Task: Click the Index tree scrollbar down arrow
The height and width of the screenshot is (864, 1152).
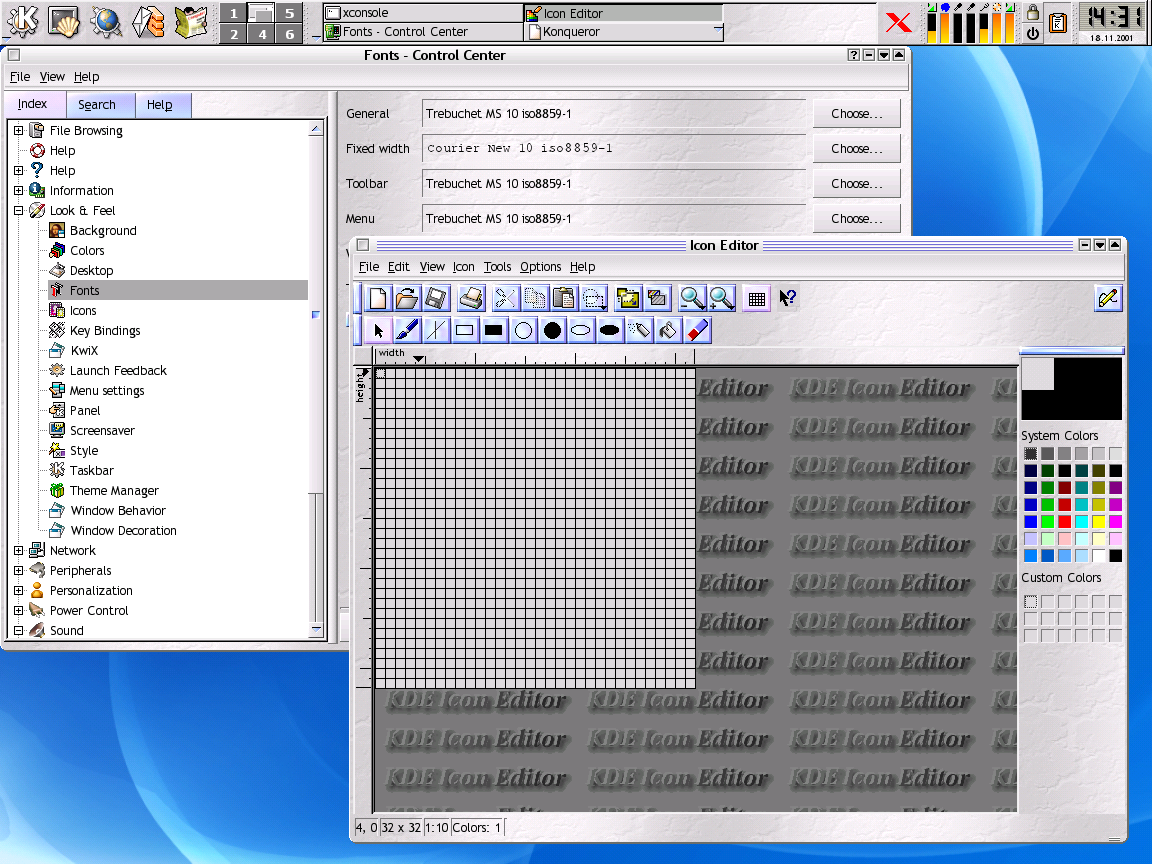Action: pos(317,630)
